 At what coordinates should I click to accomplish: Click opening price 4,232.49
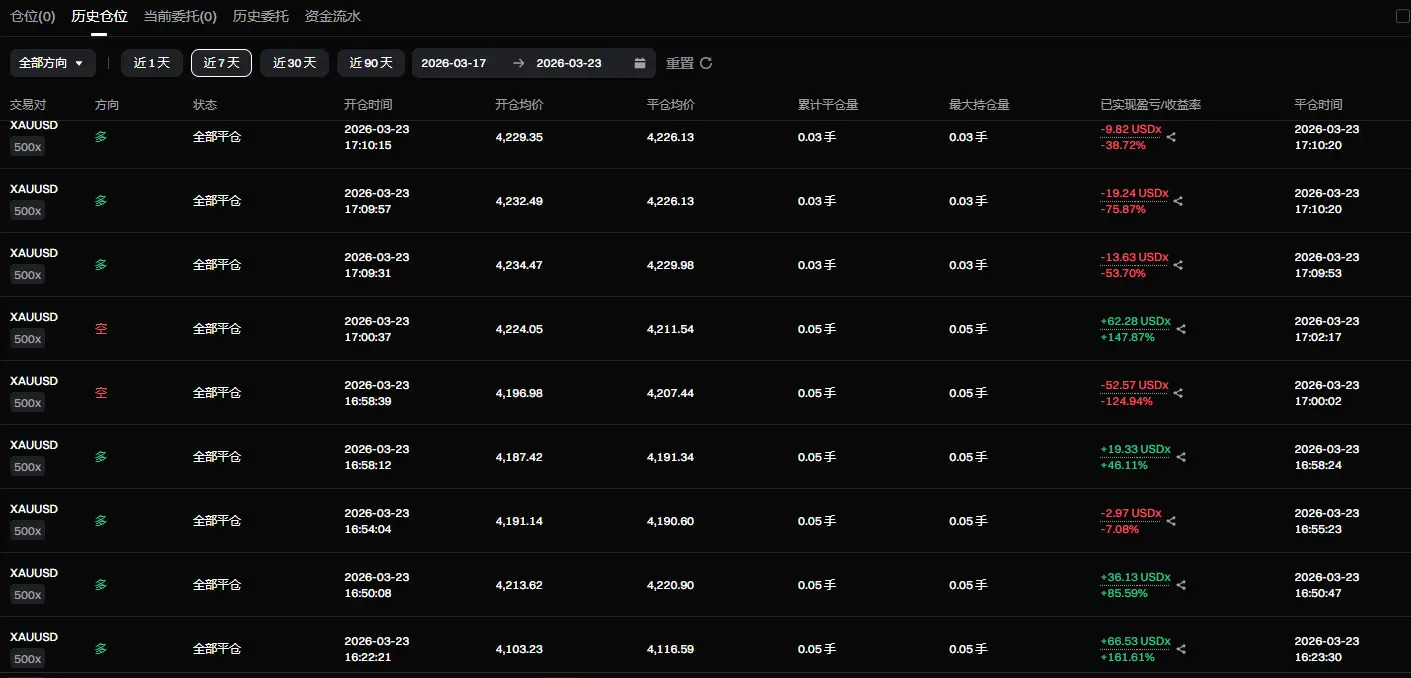519,201
